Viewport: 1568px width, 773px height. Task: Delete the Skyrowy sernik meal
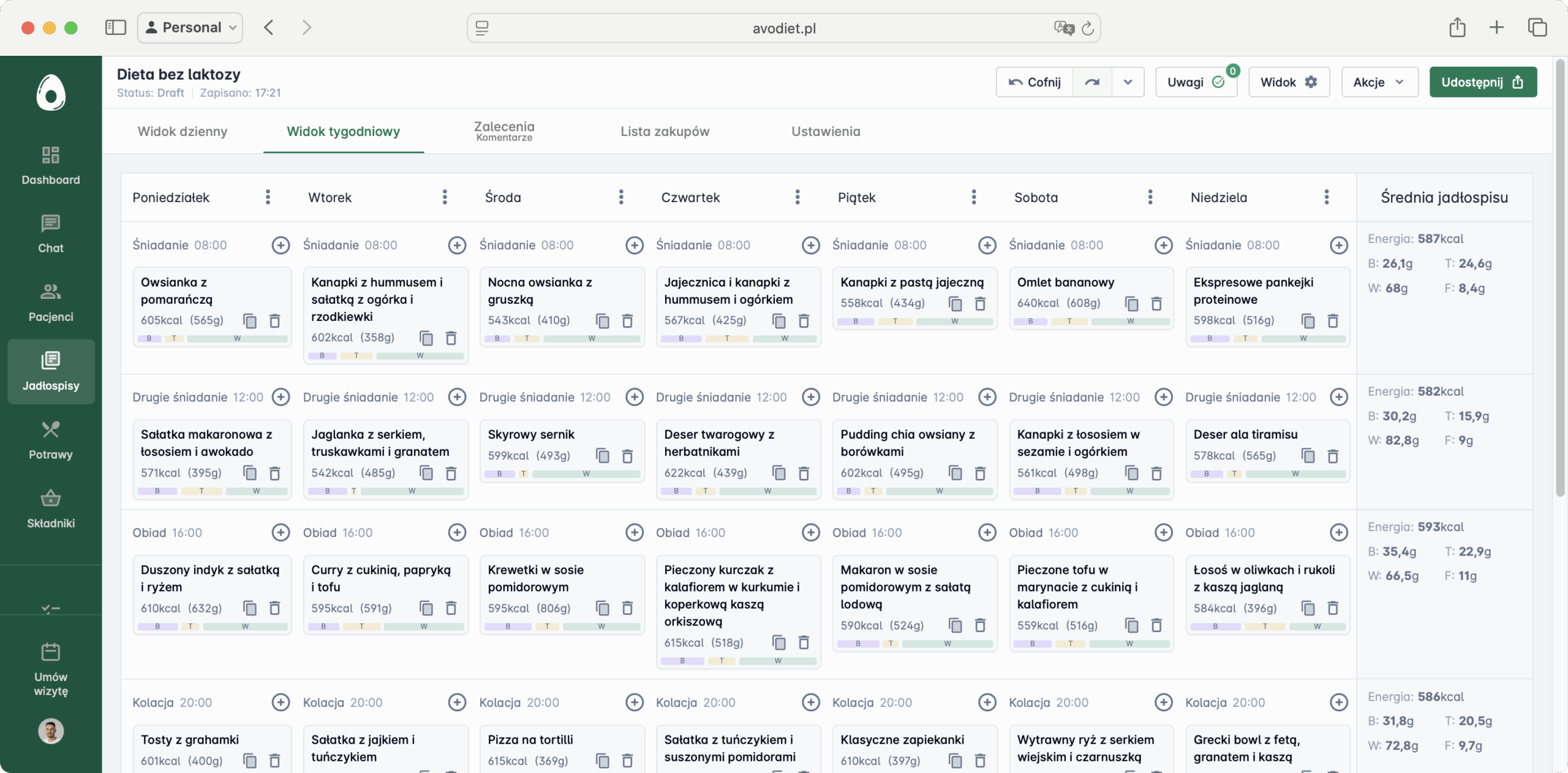(627, 456)
